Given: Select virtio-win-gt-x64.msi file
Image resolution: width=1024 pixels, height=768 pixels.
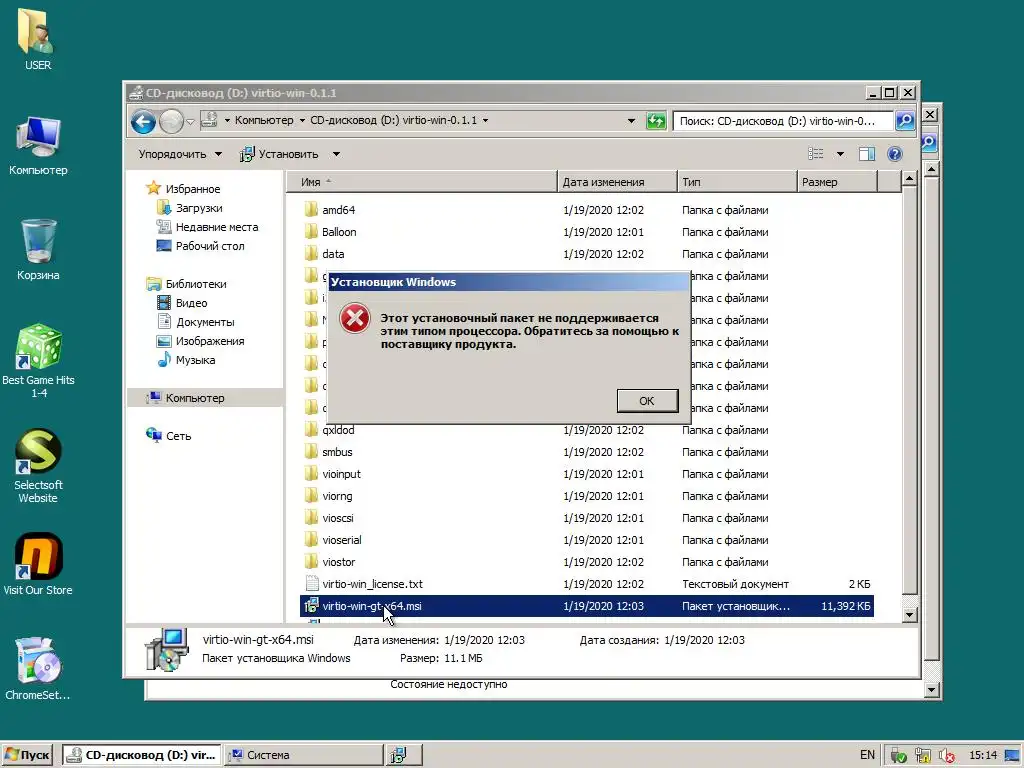Looking at the screenshot, I should (586, 606).
